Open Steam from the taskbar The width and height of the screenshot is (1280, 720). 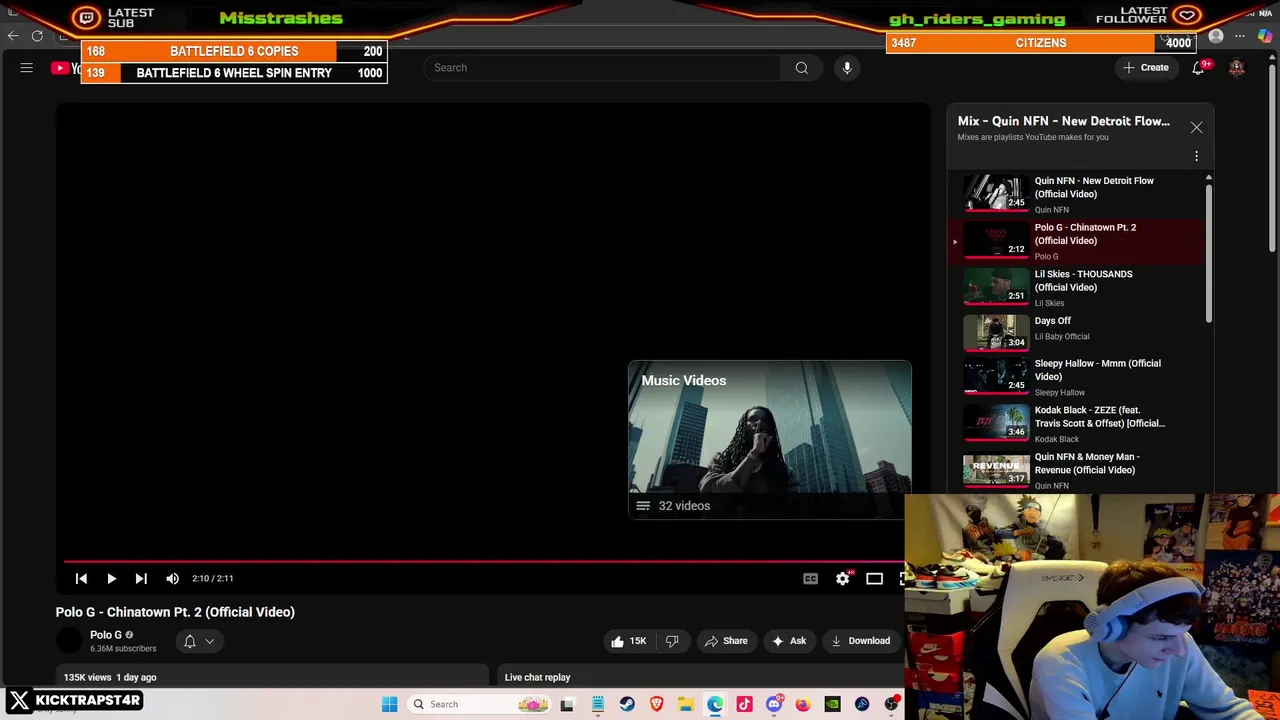(x=627, y=704)
